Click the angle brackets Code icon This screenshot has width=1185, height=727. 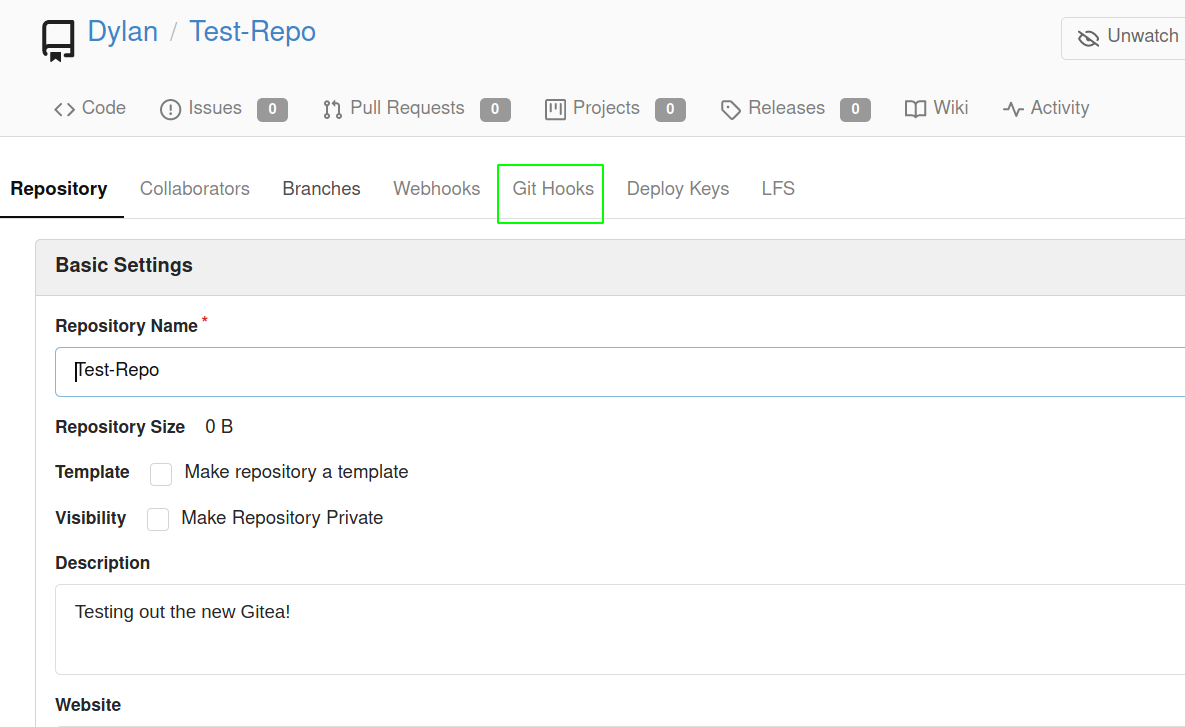click(x=64, y=110)
